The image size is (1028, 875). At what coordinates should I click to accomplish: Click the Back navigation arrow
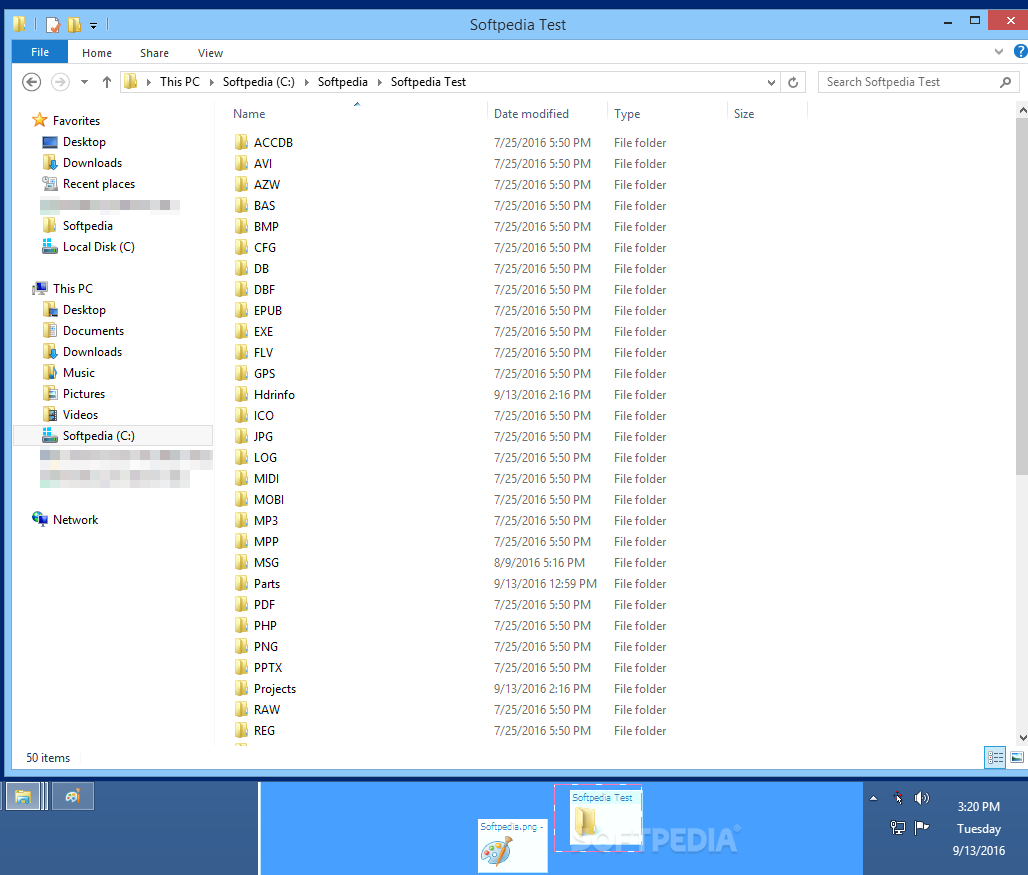(x=31, y=82)
